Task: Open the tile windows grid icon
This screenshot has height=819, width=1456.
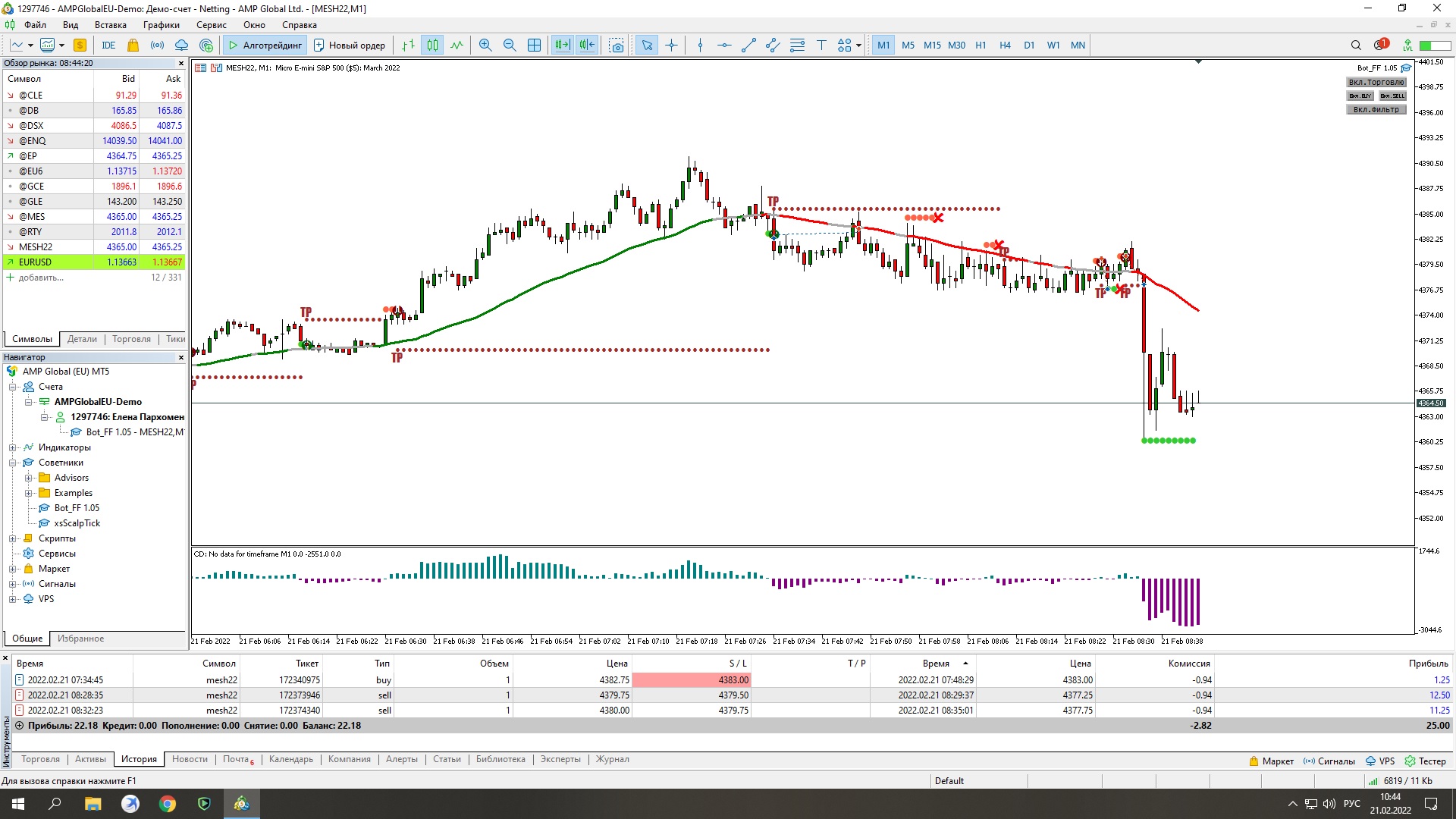Action: (534, 45)
